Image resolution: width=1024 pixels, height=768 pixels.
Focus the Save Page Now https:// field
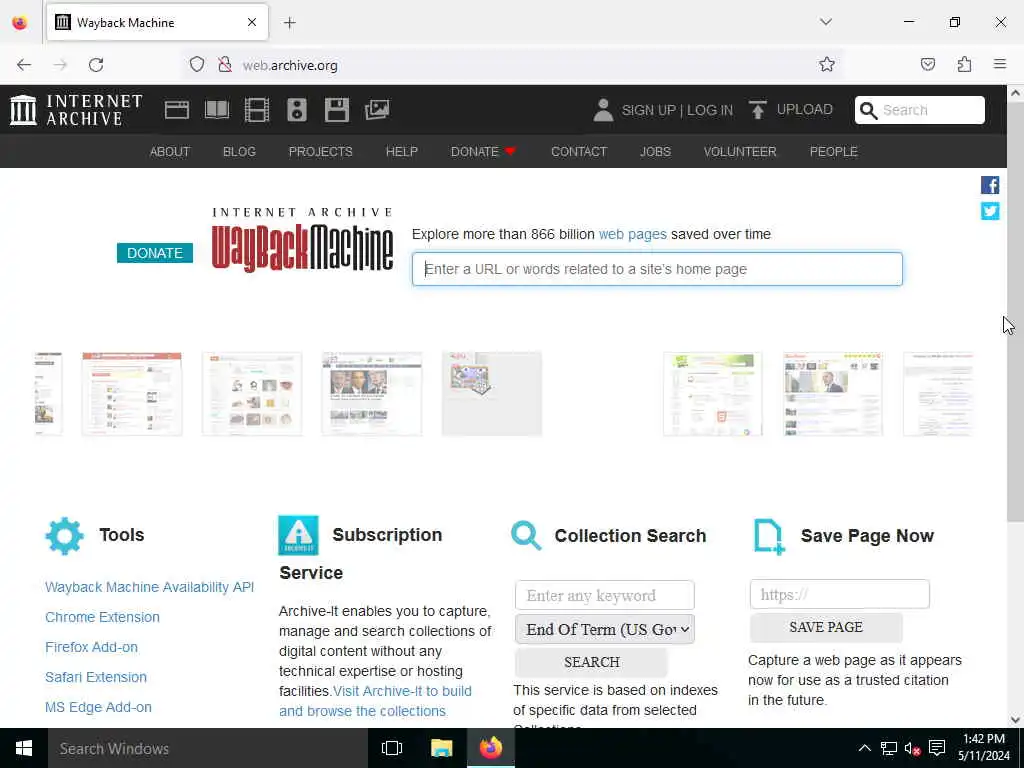point(840,594)
